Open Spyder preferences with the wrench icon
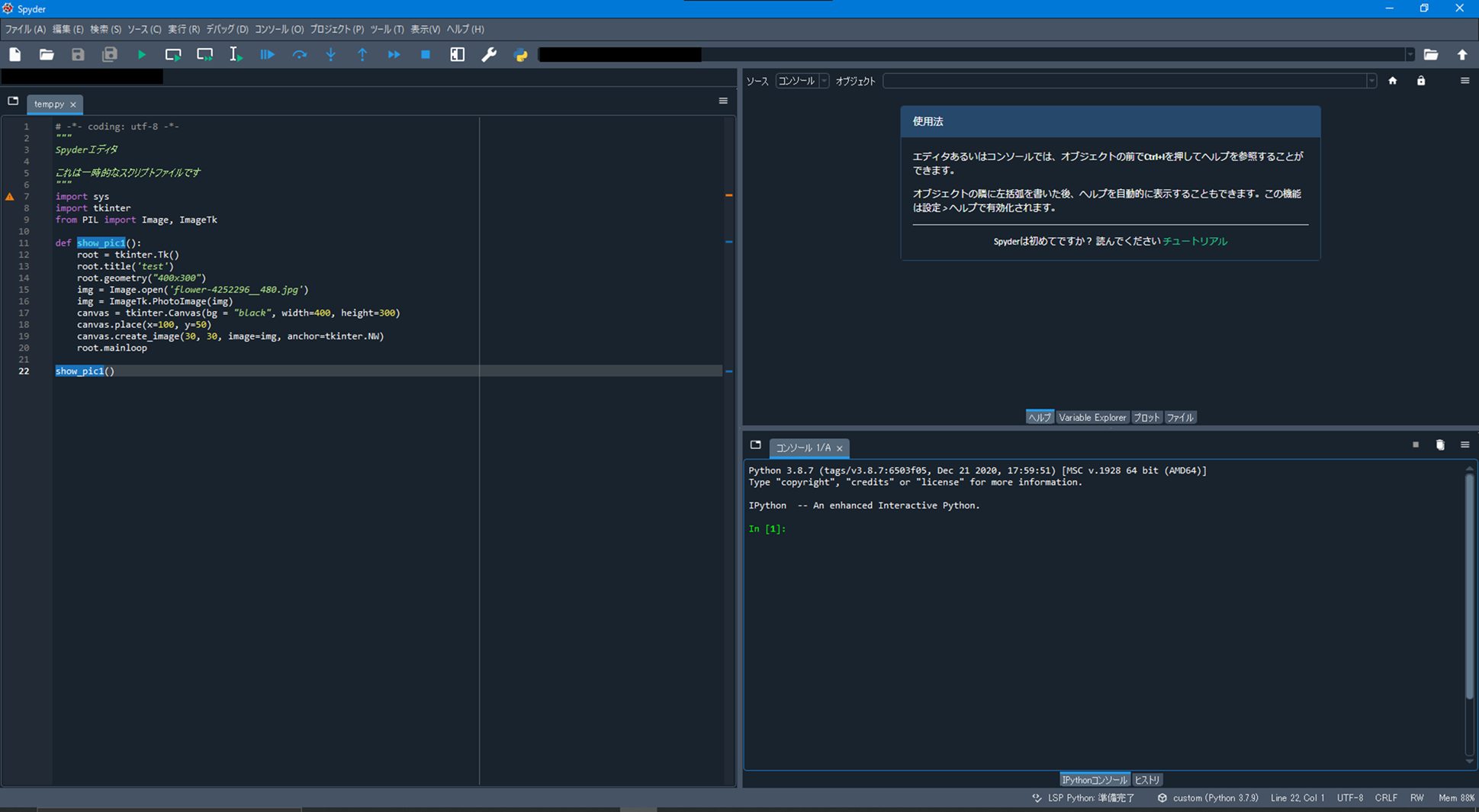 pyautogui.click(x=489, y=54)
